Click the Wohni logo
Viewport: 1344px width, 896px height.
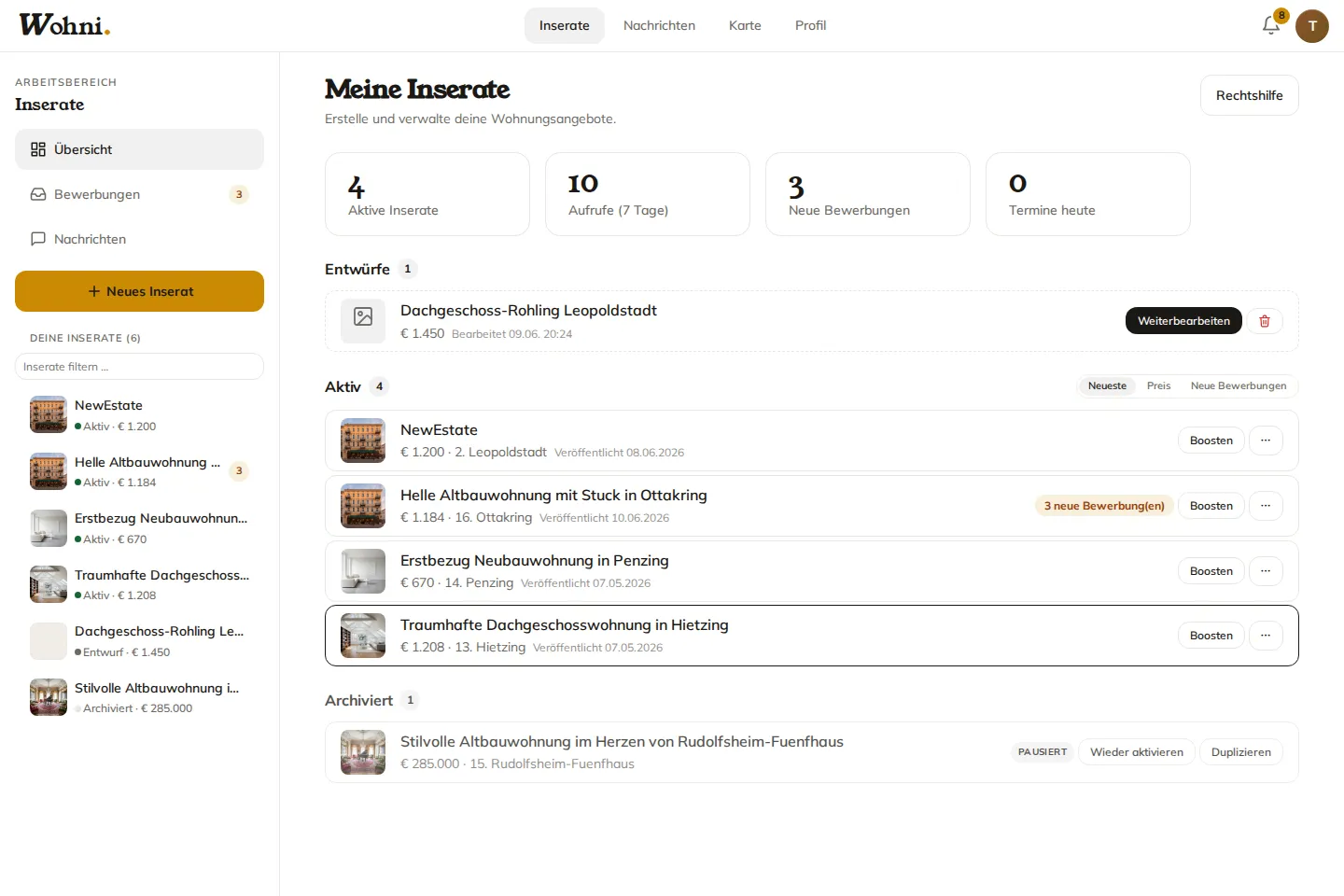tap(64, 25)
